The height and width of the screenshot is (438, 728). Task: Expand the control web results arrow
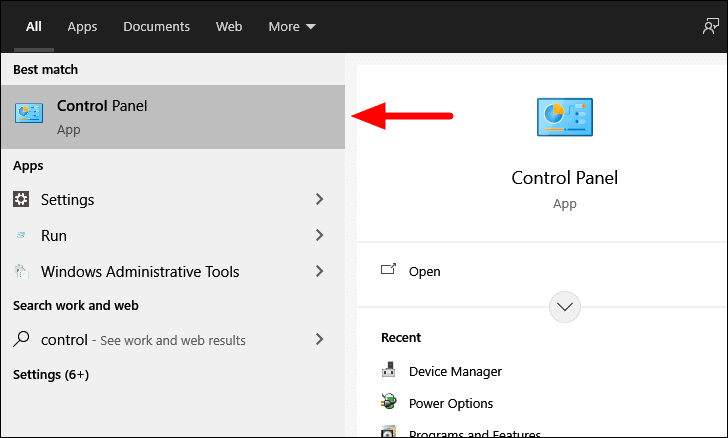pos(319,339)
